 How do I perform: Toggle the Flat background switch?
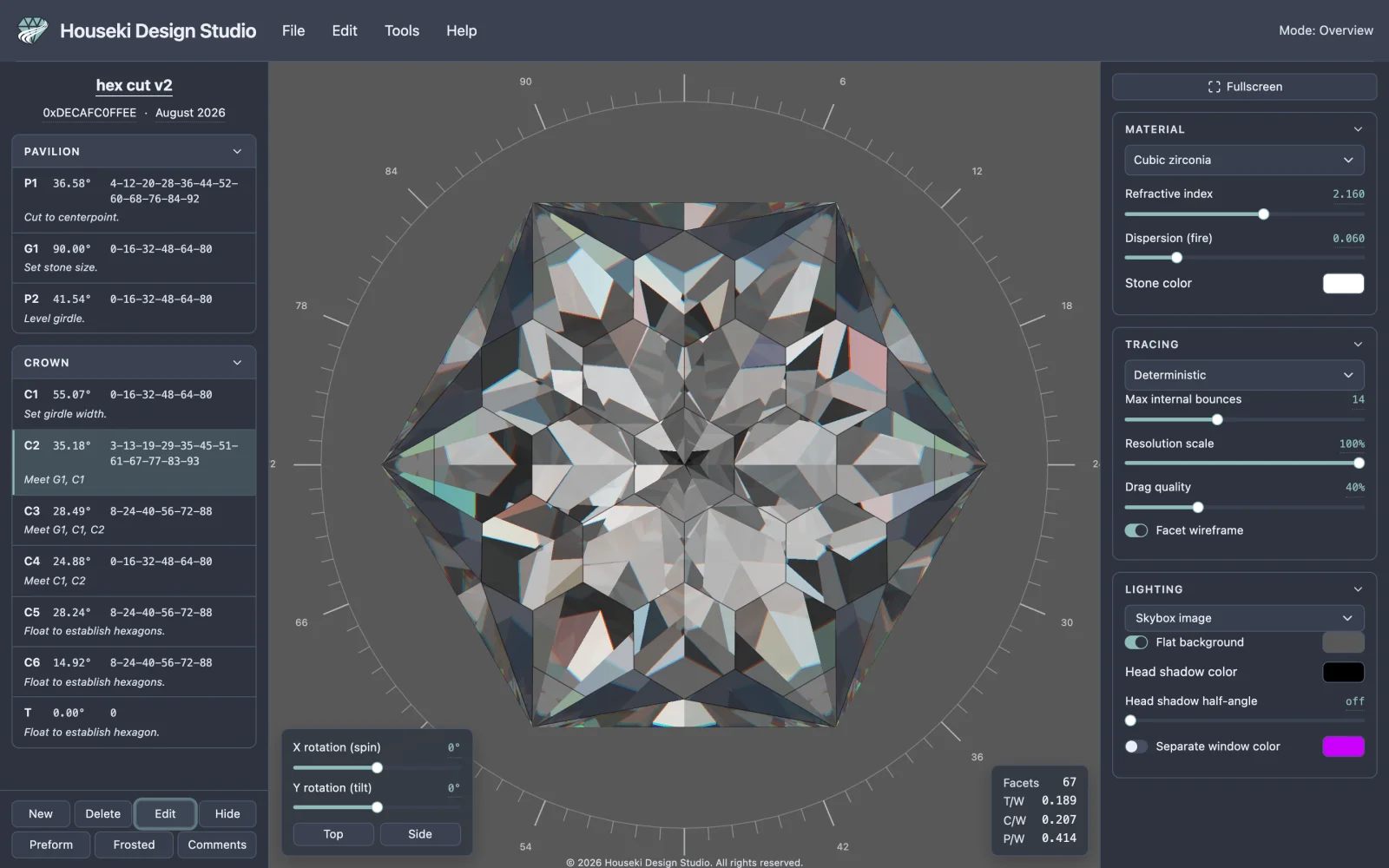1136,642
